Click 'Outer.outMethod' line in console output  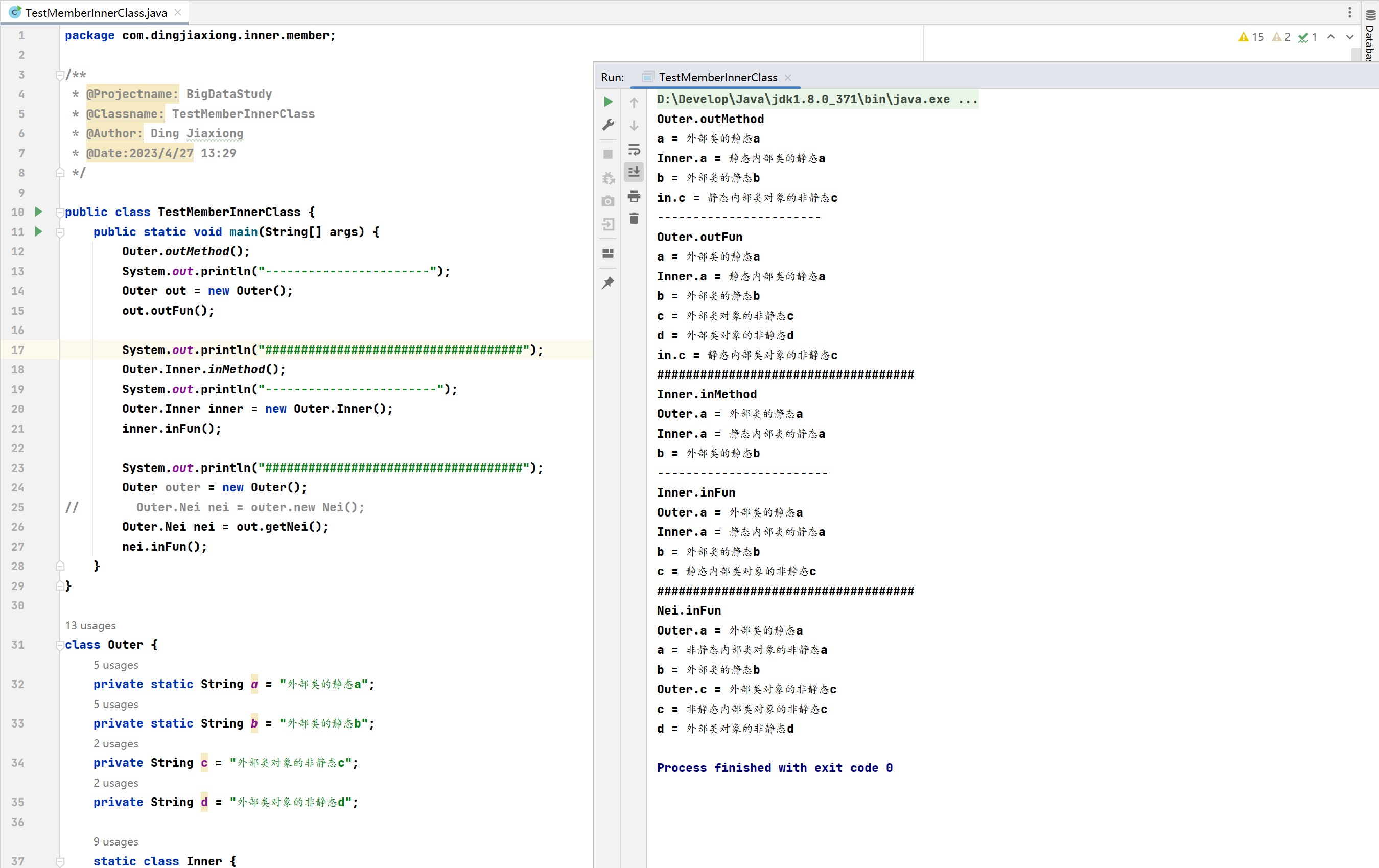tap(710, 119)
